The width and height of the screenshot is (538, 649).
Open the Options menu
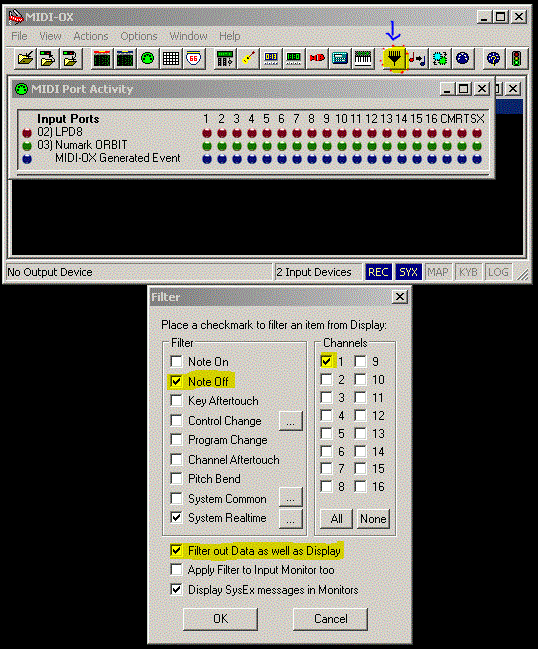(139, 36)
